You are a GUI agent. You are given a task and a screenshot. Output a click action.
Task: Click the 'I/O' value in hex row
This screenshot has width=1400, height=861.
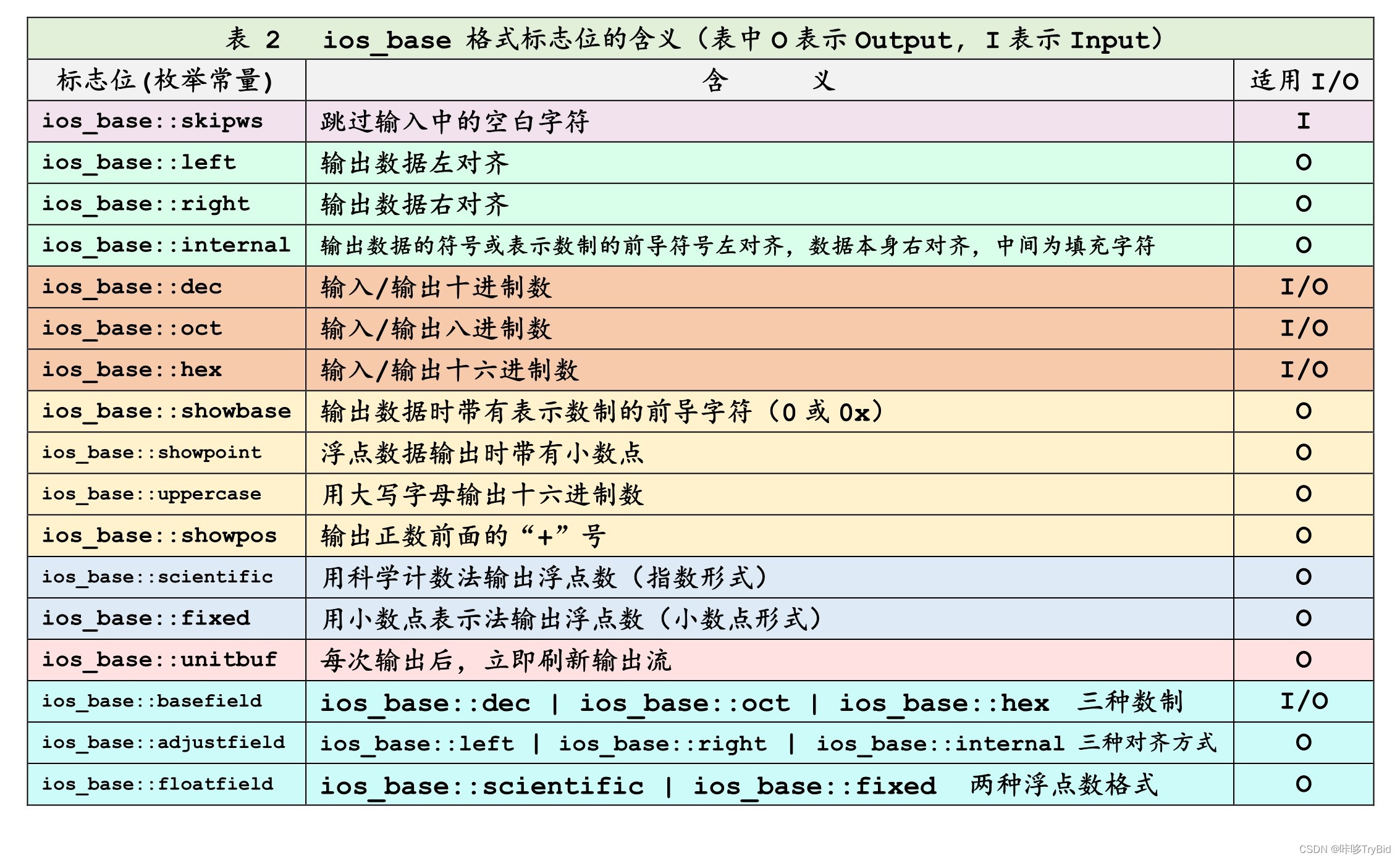[x=1304, y=369]
